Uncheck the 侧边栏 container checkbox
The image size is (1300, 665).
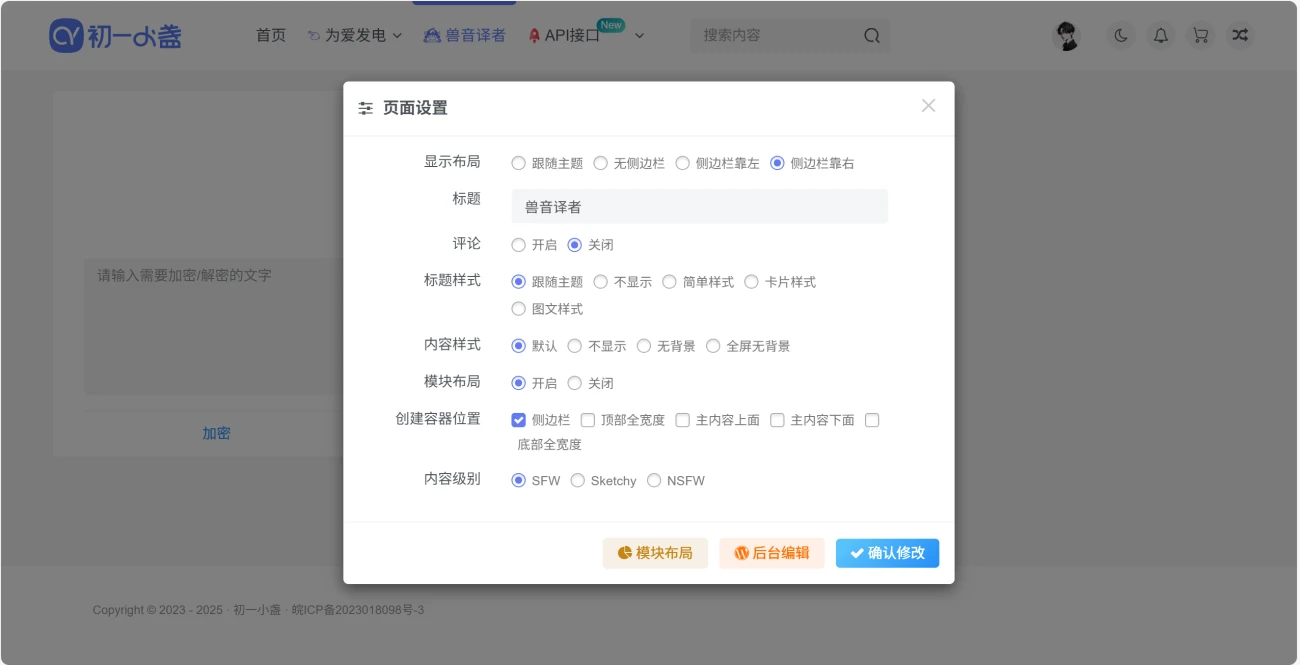point(518,420)
